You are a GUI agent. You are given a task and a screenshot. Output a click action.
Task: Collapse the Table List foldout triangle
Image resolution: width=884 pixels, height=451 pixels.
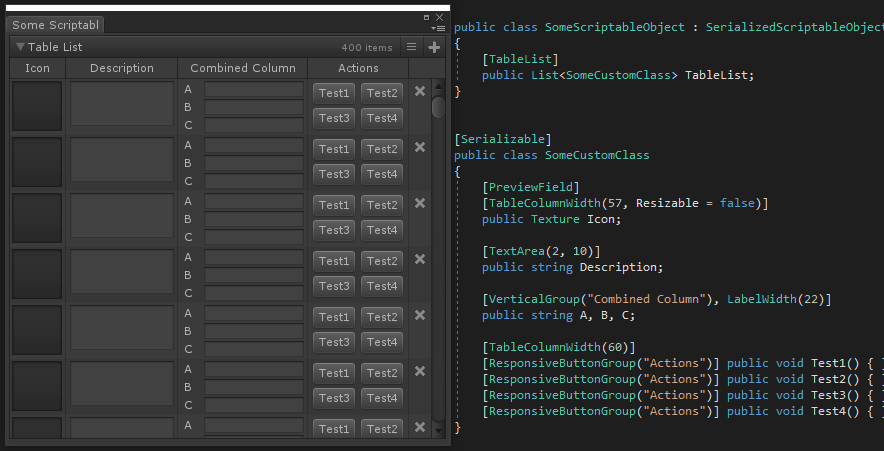[20, 47]
